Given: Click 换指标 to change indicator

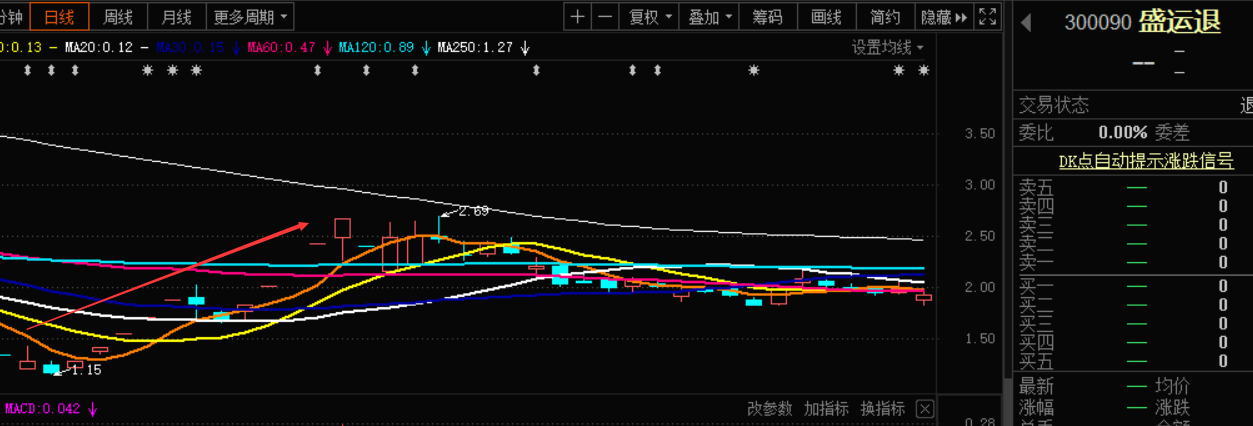Looking at the screenshot, I should pyautogui.click(x=883, y=409).
